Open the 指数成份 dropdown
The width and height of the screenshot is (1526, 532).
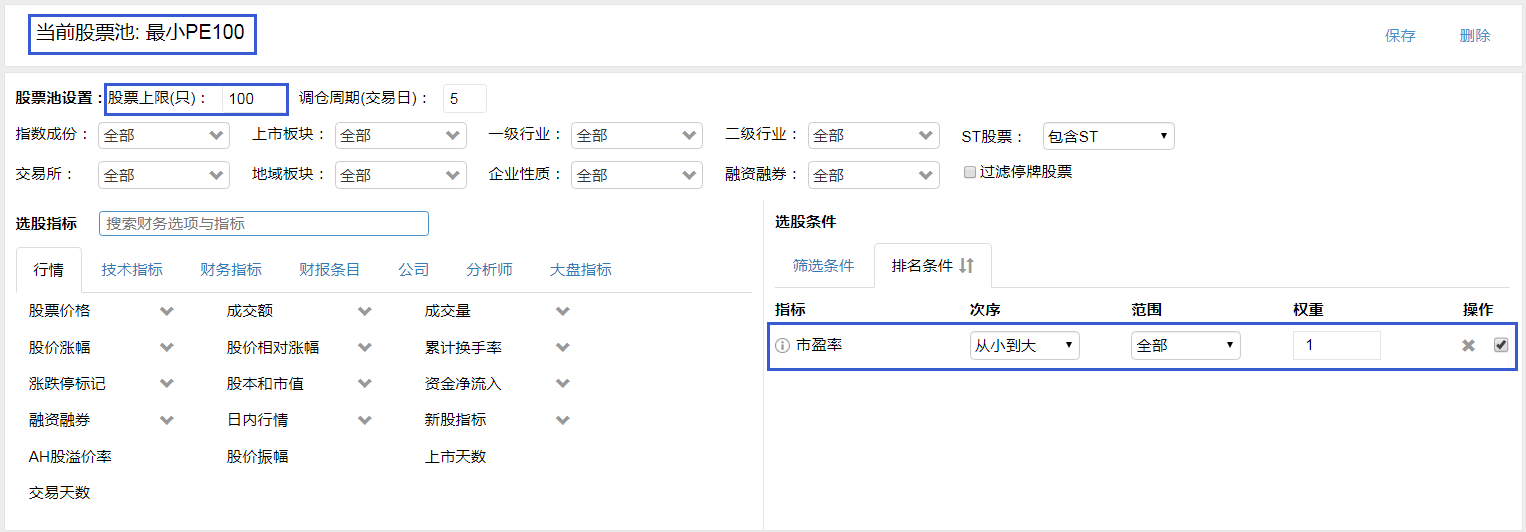pyautogui.click(x=164, y=136)
